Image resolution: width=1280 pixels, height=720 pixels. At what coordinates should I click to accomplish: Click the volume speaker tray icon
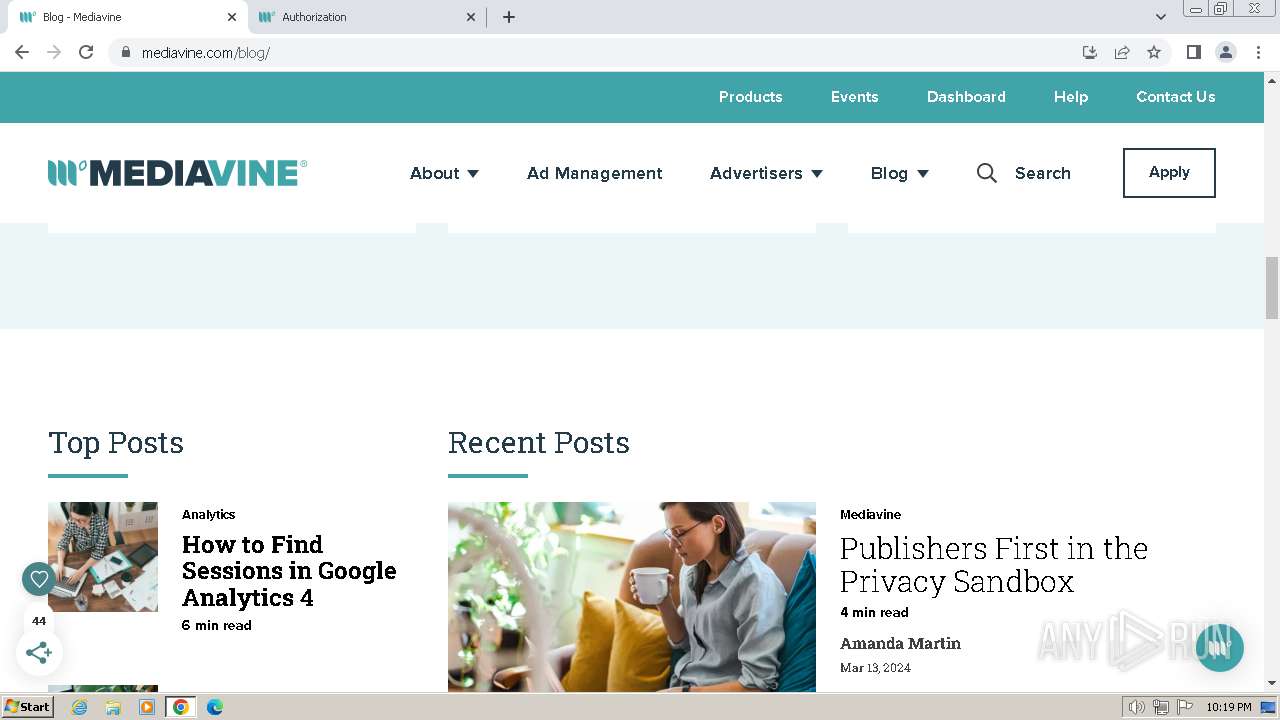pyautogui.click(x=1137, y=707)
